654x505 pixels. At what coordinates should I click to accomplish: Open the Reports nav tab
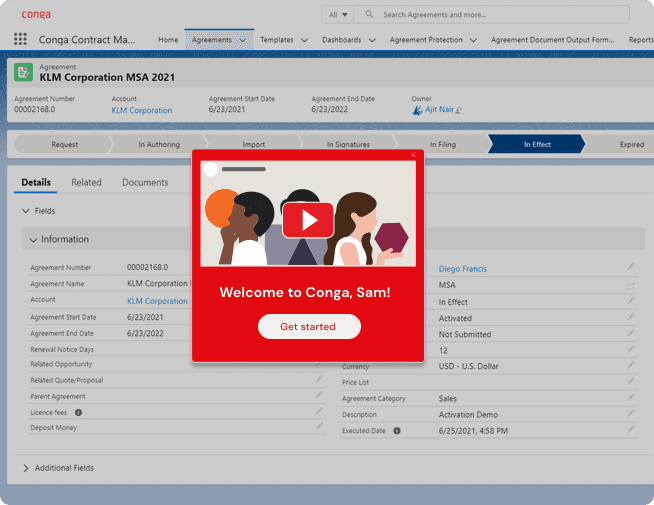click(x=641, y=40)
